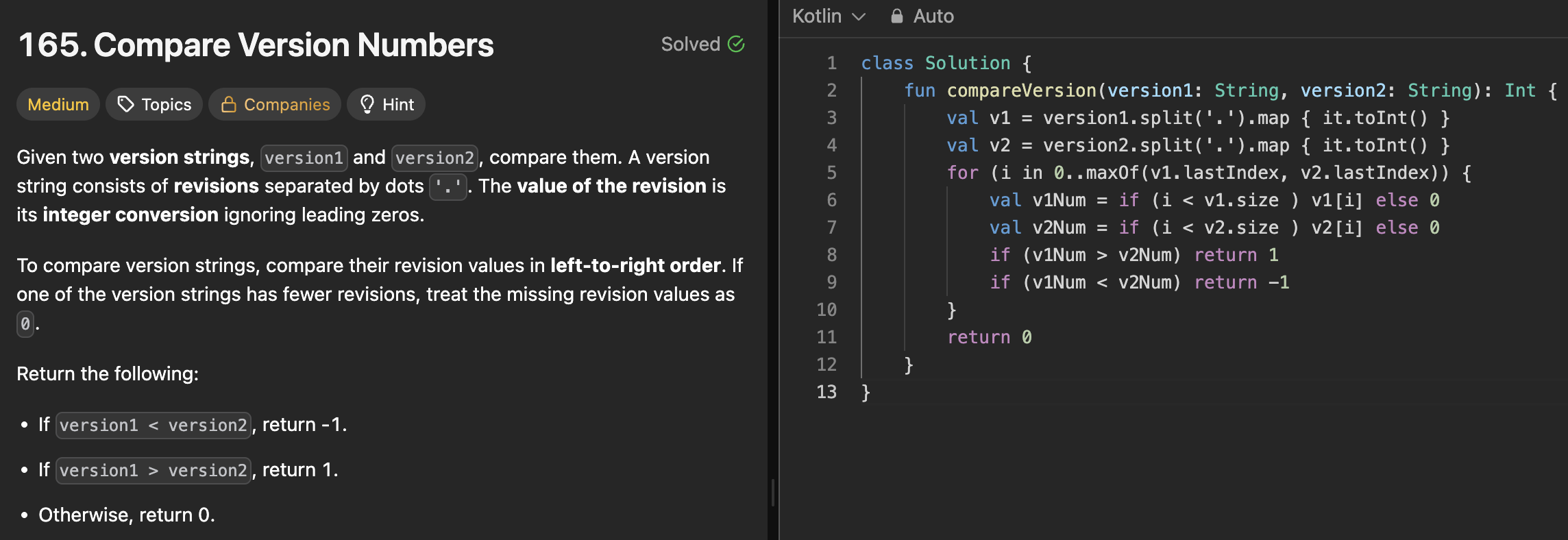Place cursor on the compareVersion function name
The height and width of the screenshot is (540, 1568).
click(1021, 90)
